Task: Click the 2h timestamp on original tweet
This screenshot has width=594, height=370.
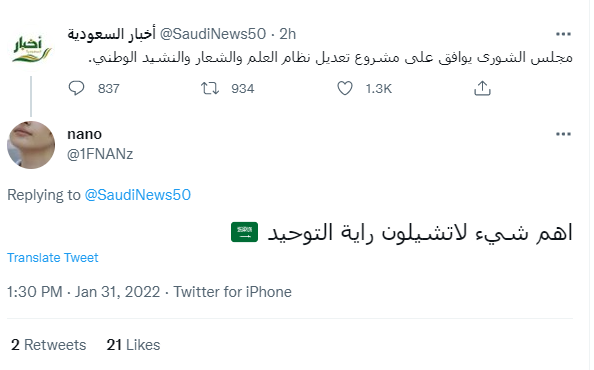Action: (288, 34)
